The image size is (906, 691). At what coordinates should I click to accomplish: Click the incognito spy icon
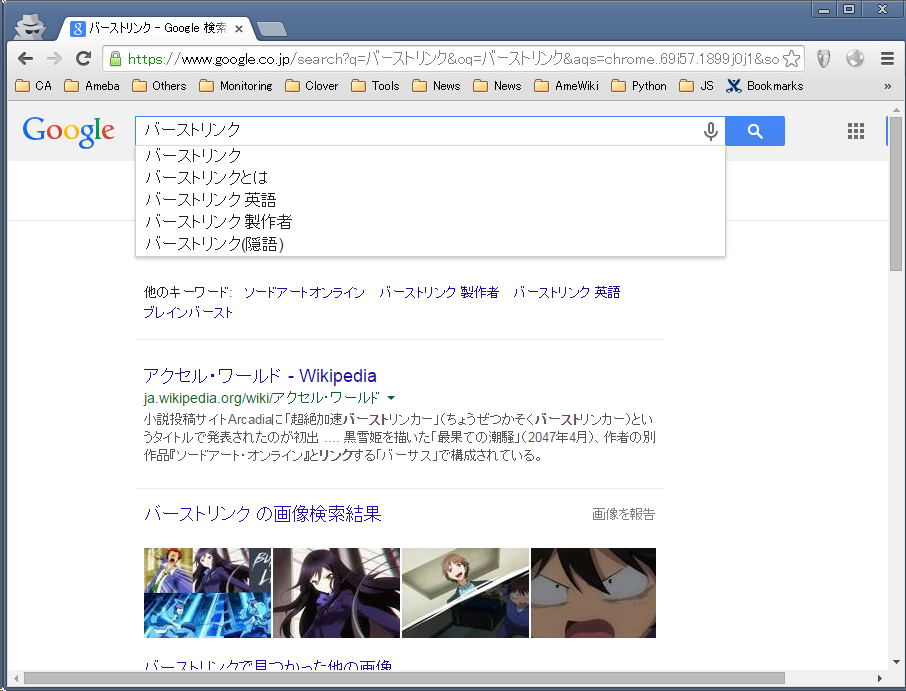(29, 27)
